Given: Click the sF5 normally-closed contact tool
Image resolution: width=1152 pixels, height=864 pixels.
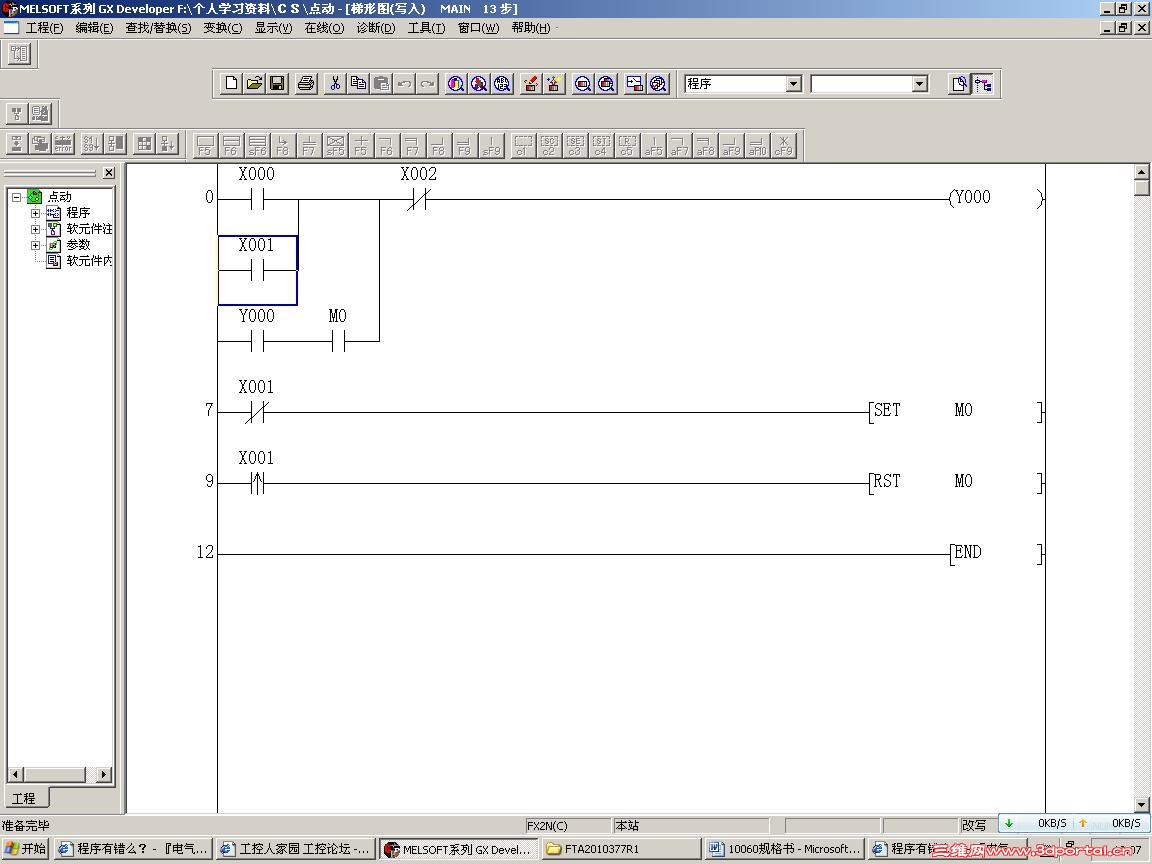Looking at the screenshot, I should point(335,144).
